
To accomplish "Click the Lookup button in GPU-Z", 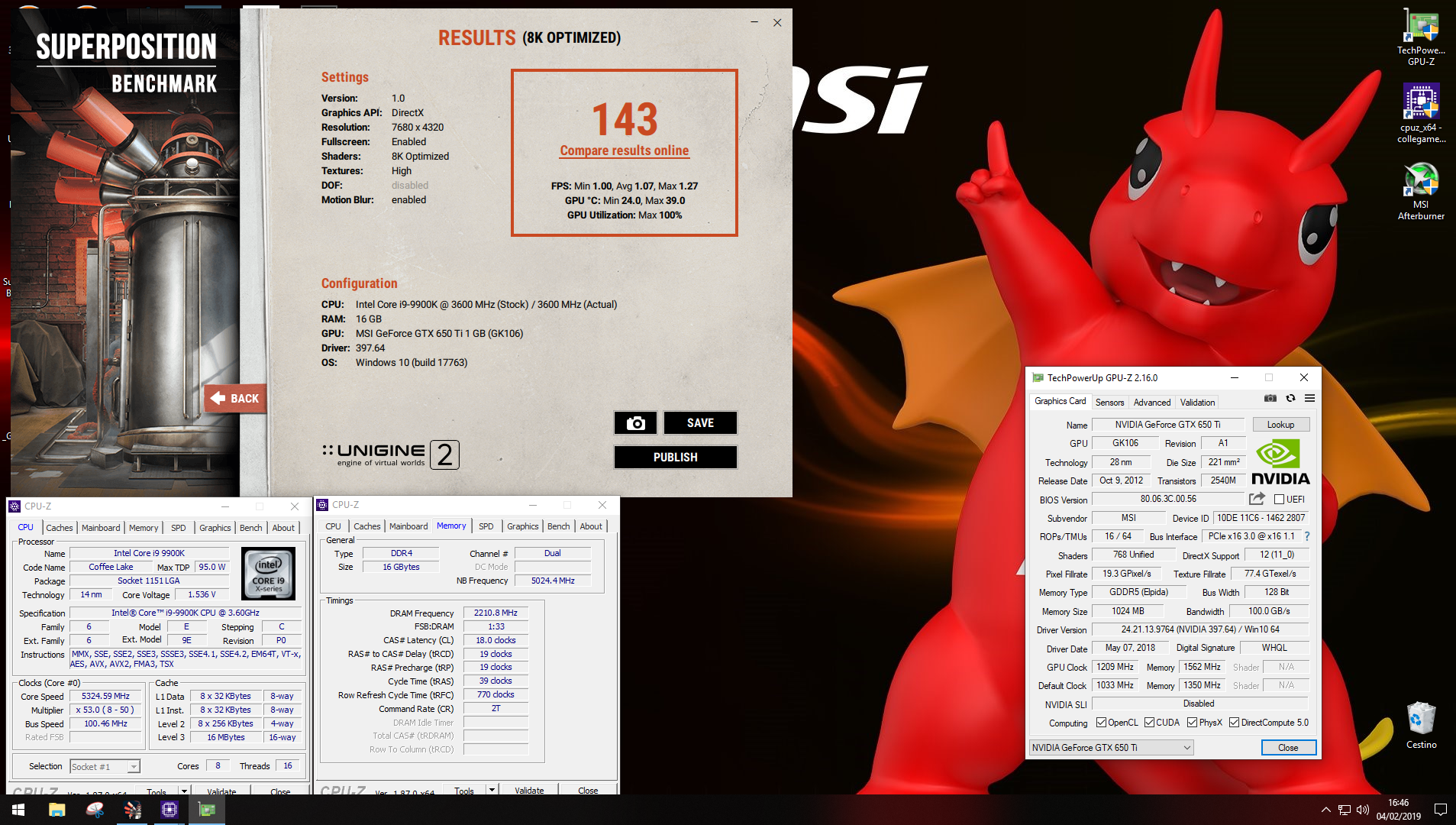I will coord(1280,425).
